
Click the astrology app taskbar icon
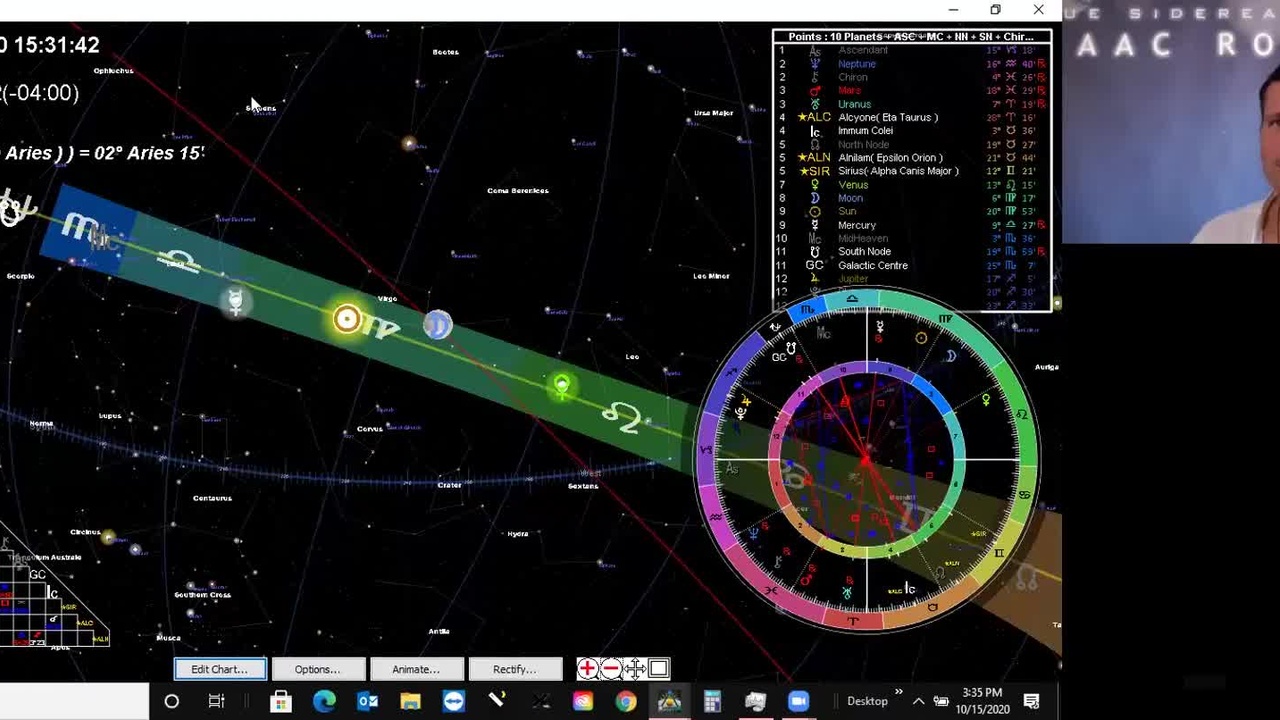669,701
